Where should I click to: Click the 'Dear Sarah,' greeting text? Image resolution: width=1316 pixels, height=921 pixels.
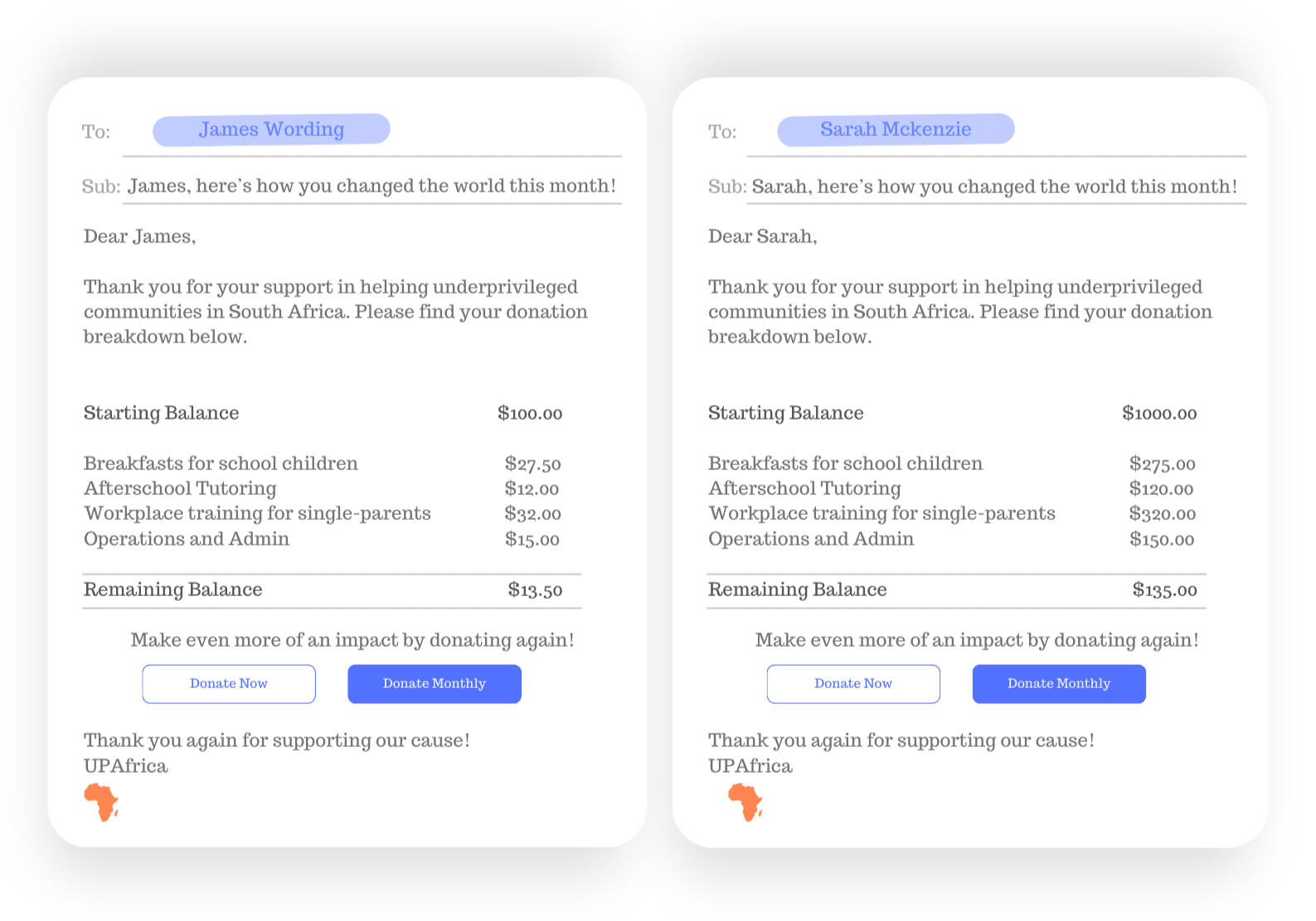762,236
